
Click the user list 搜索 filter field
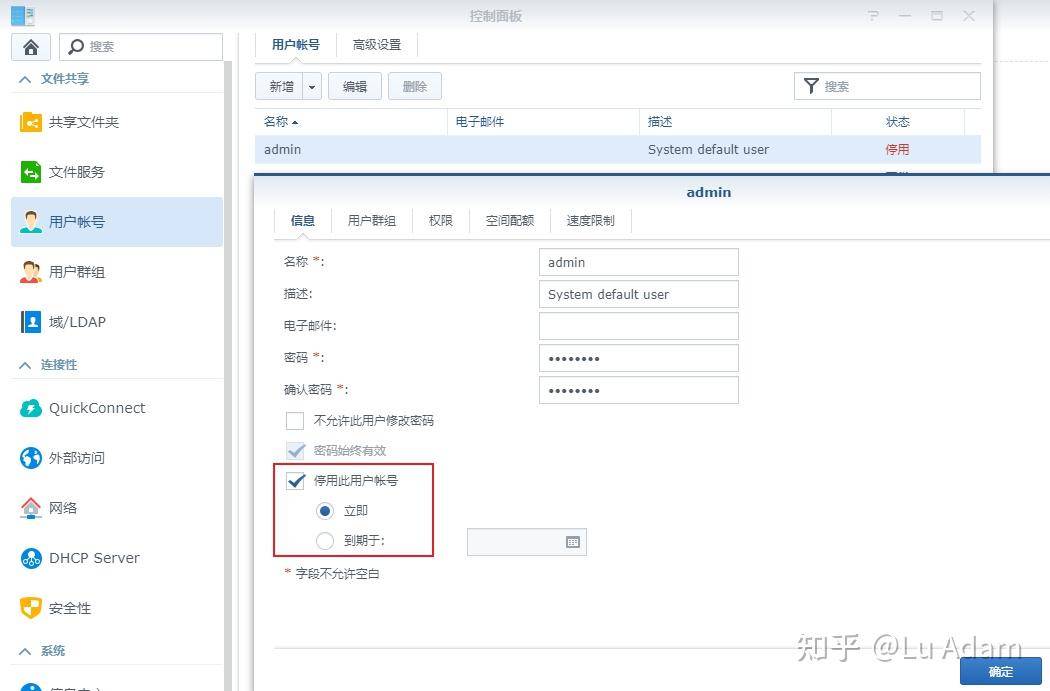coord(887,86)
